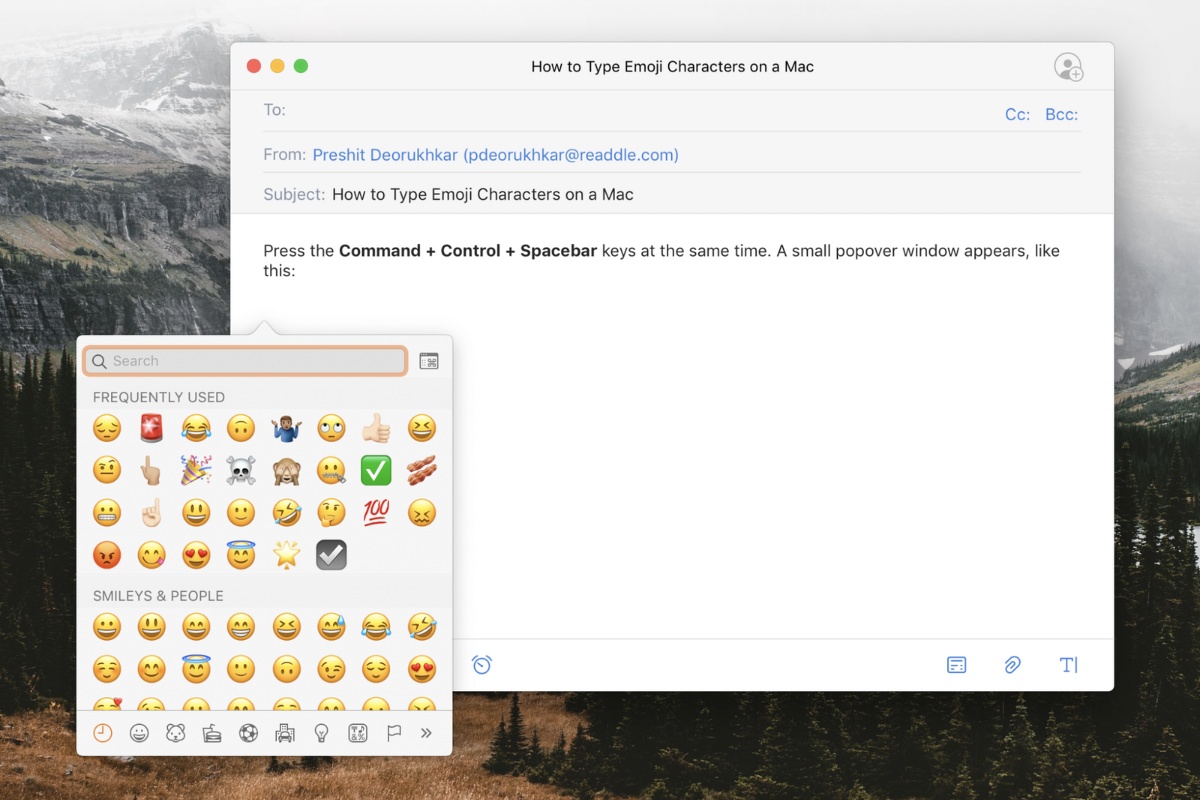Image resolution: width=1200 pixels, height=800 pixels.
Task: Insert the red siren light emoji
Action: (x=151, y=428)
